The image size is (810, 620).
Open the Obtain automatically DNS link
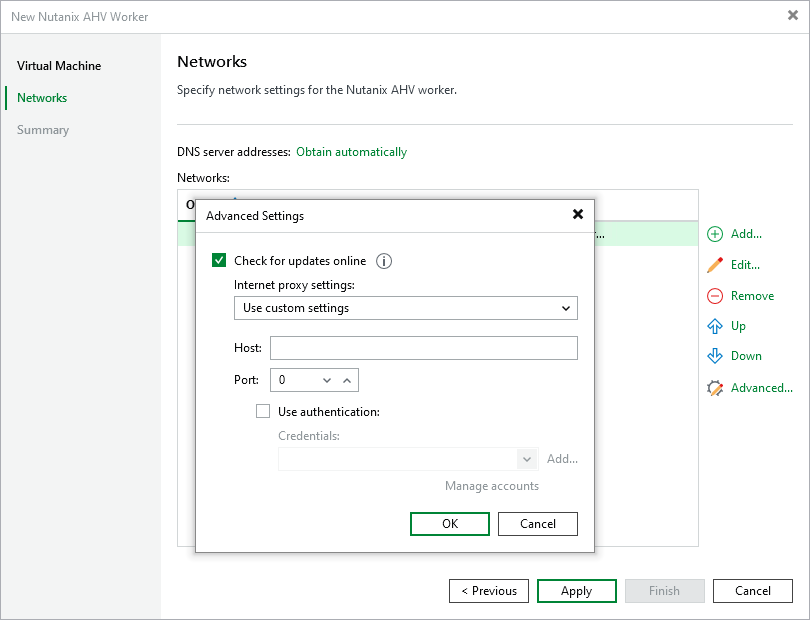click(x=351, y=152)
